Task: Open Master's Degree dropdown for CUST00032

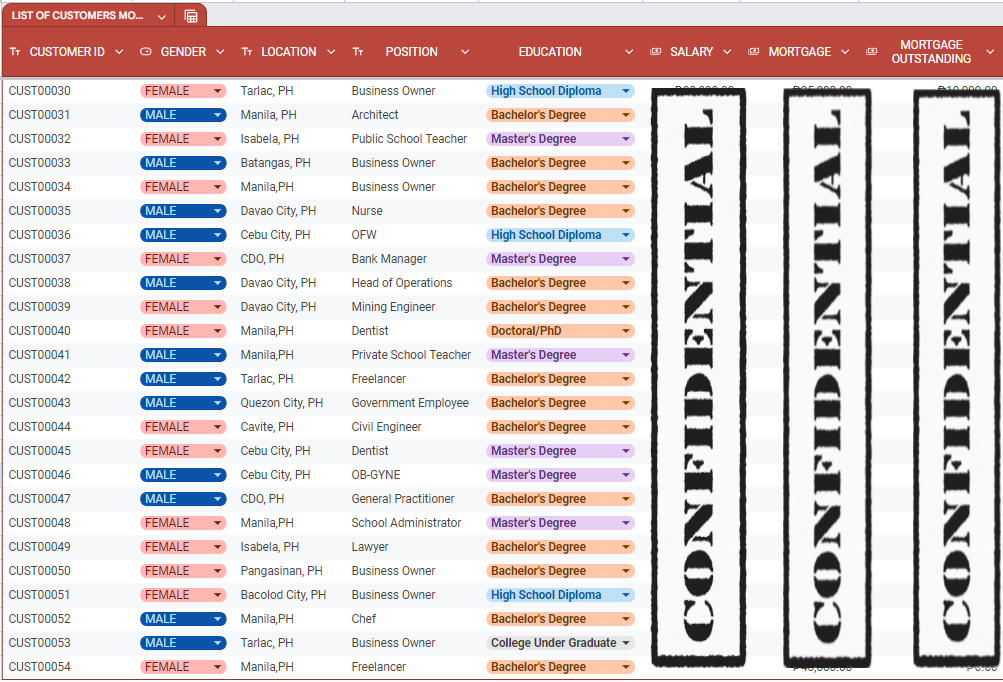Action: (560, 139)
